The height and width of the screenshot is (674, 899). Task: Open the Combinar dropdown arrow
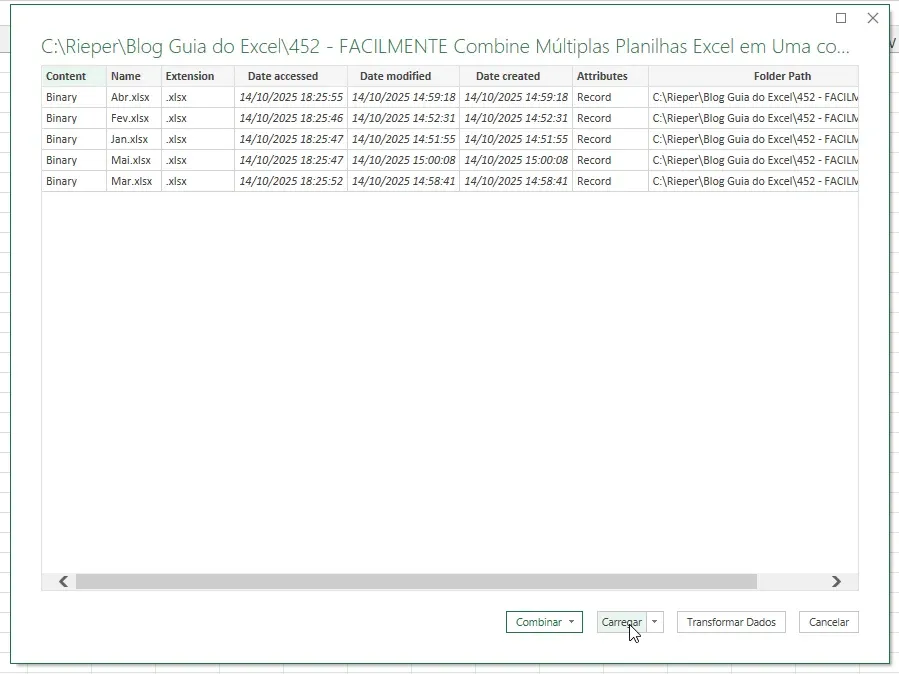coord(572,622)
